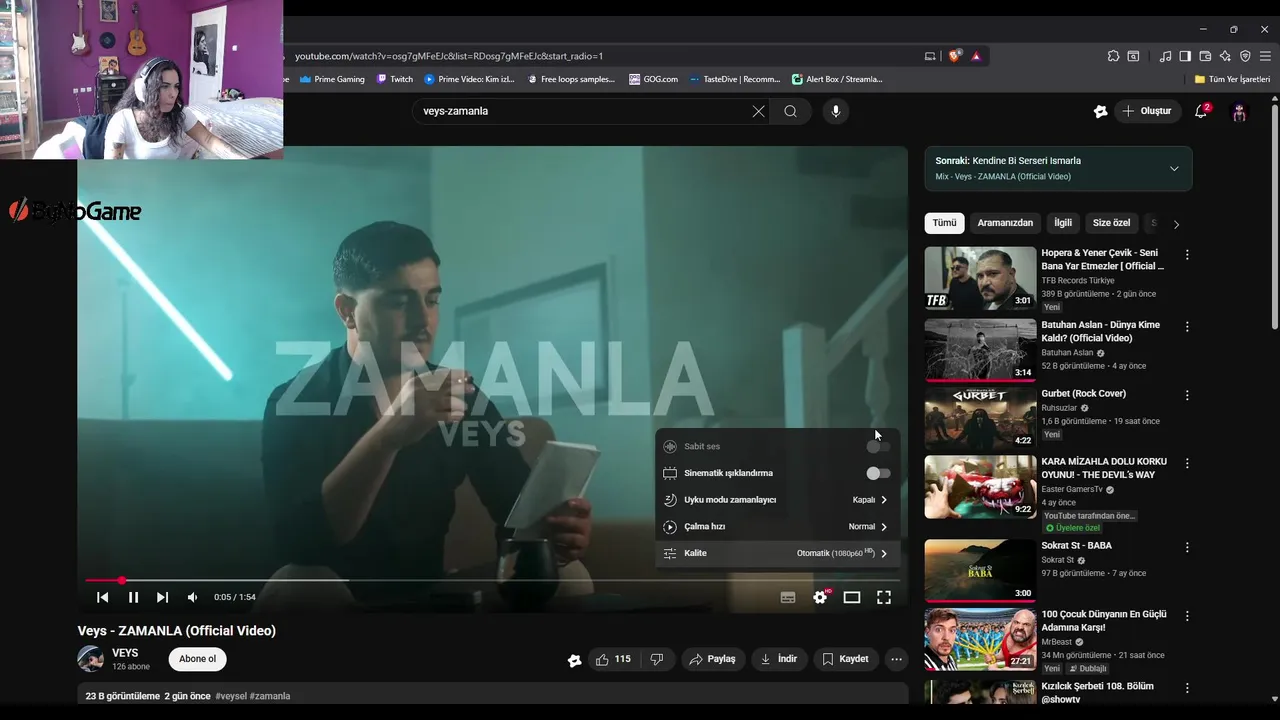Open the TasteDive bookmark

click(x=733, y=79)
